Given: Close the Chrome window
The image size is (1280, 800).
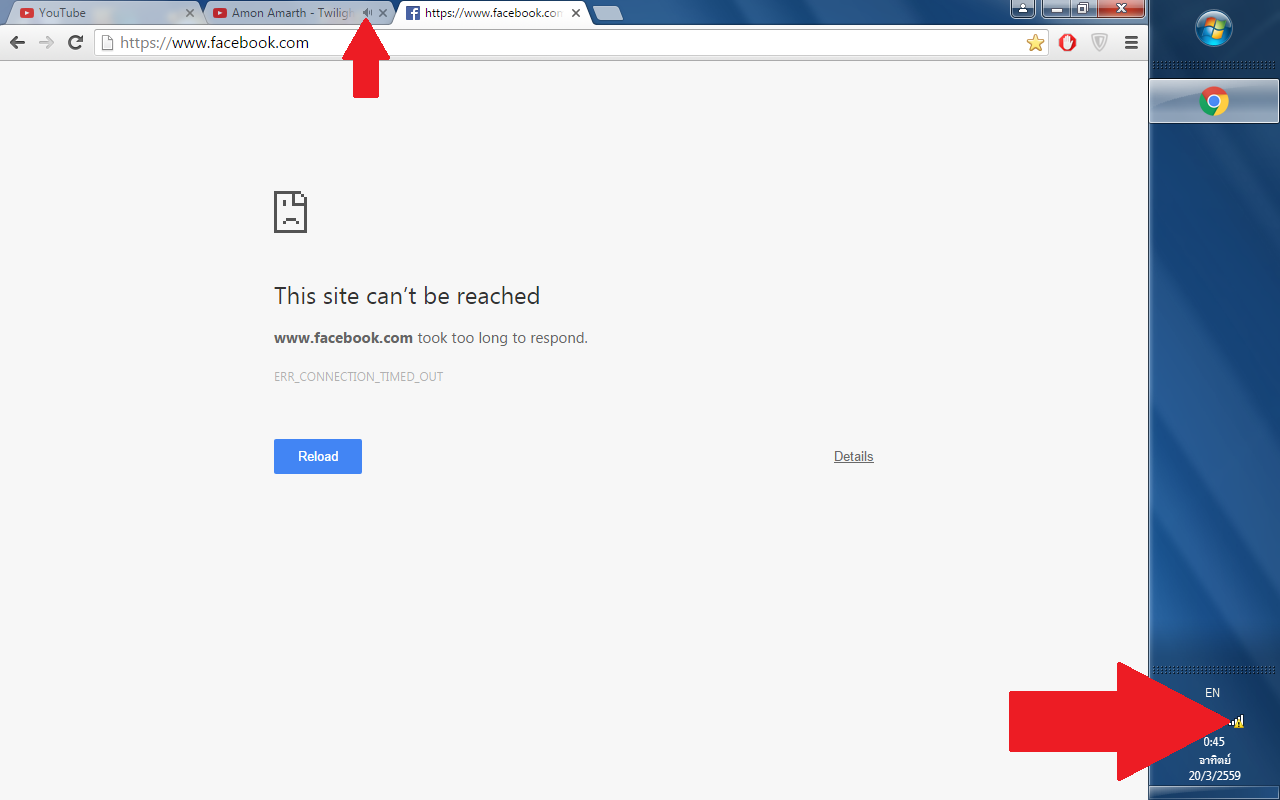Looking at the screenshot, I should (x=1121, y=9).
